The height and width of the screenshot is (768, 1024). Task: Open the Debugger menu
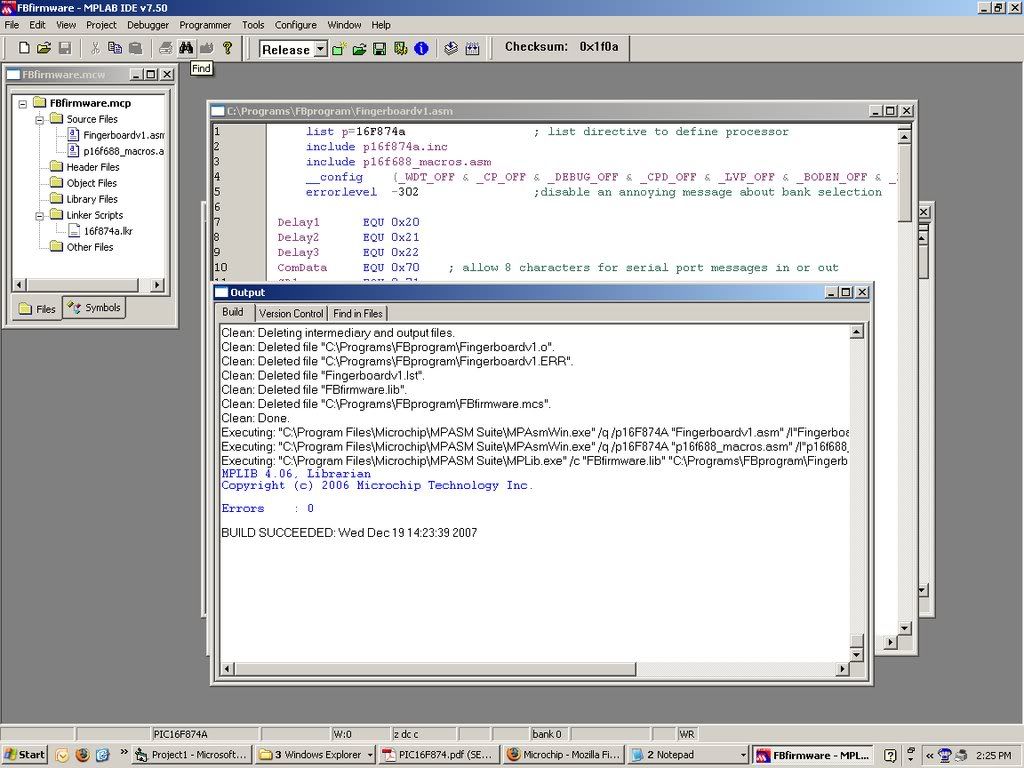[x=148, y=25]
